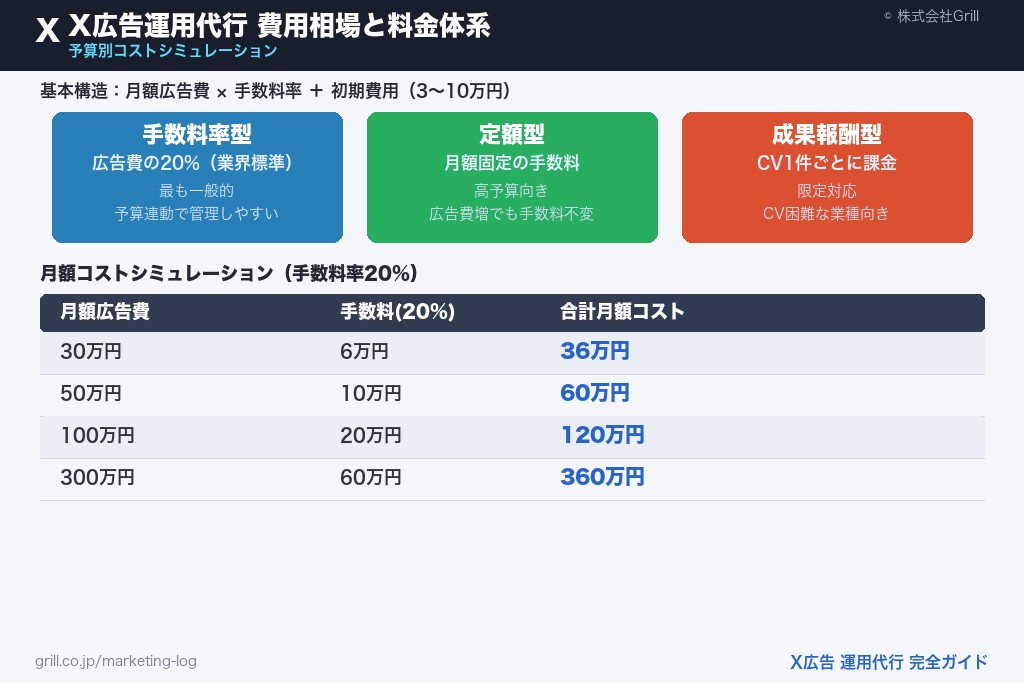Click the blue 360万円 total cost value
The width and height of the screenshot is (1024, 683).
pyautogui.click(x=602, y=477)
